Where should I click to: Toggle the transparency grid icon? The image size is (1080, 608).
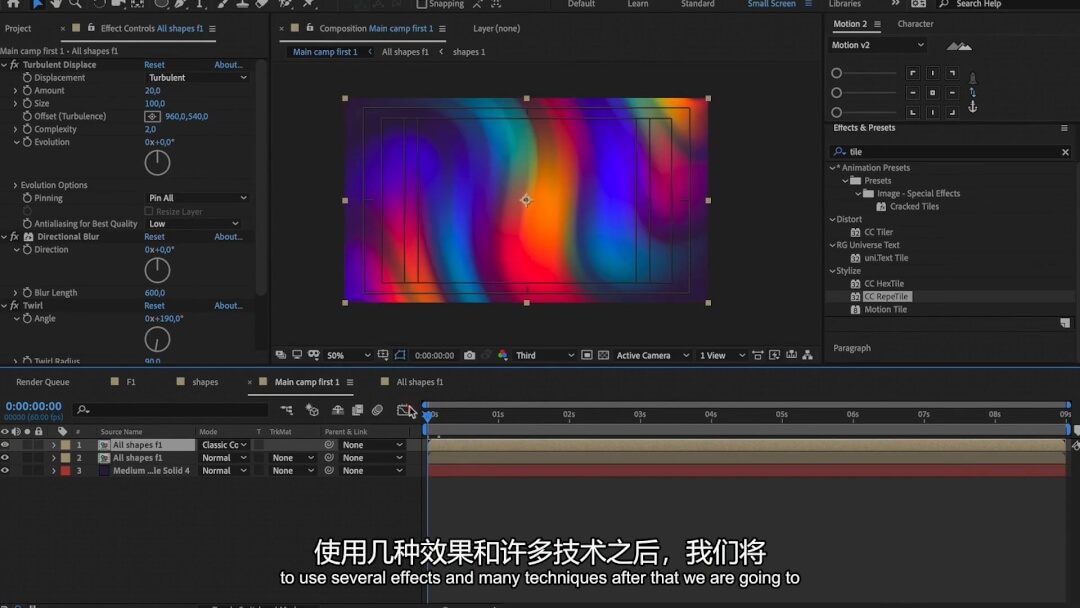(603, 355)
